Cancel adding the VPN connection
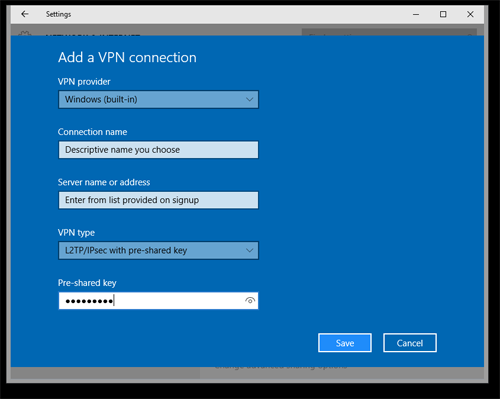The height and width of the screenshot is (399, 500). click(x=410, y=343)
